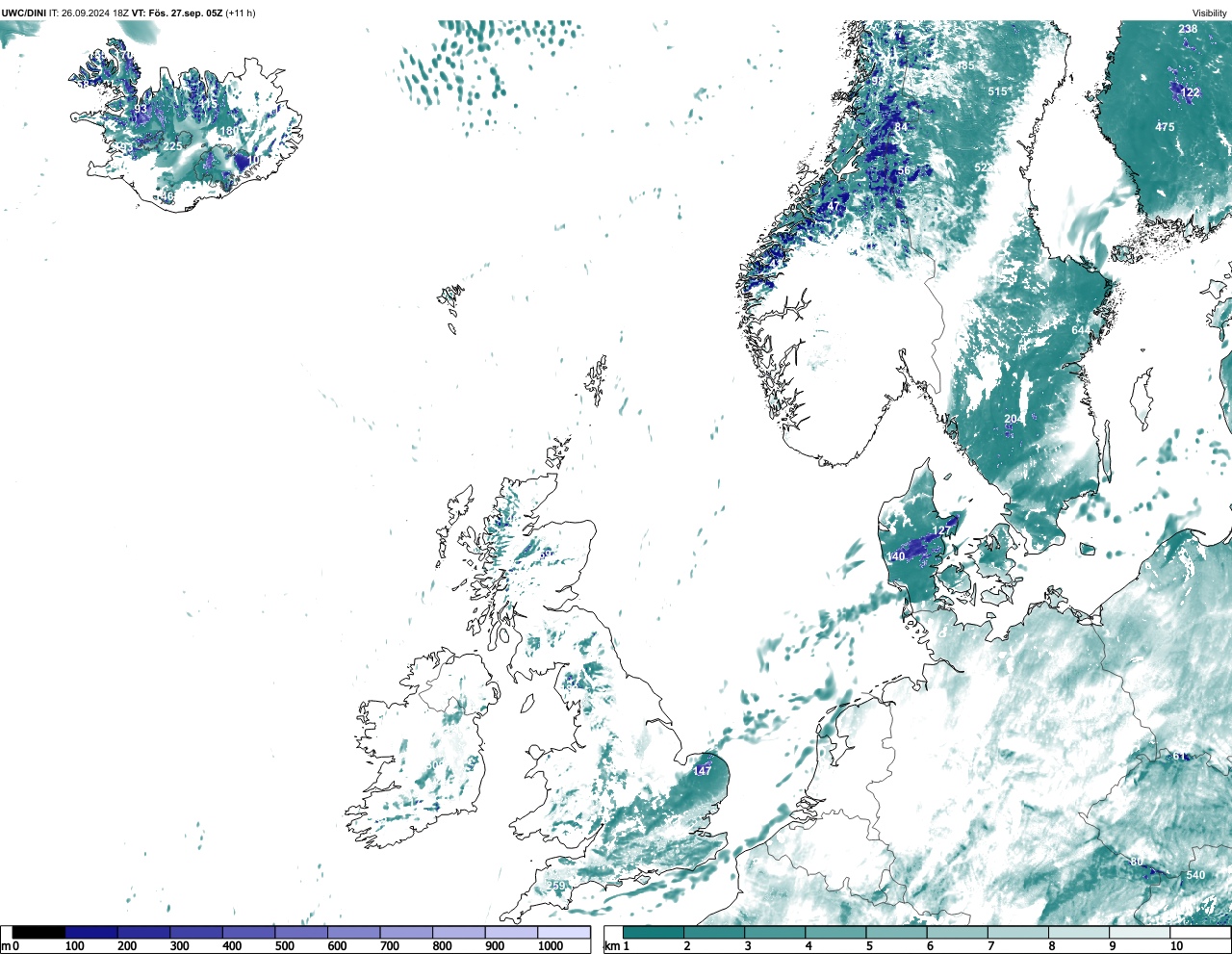Click the 100–200 m navy legend swatch
1232x954 pixels.
tap(91, 932)
